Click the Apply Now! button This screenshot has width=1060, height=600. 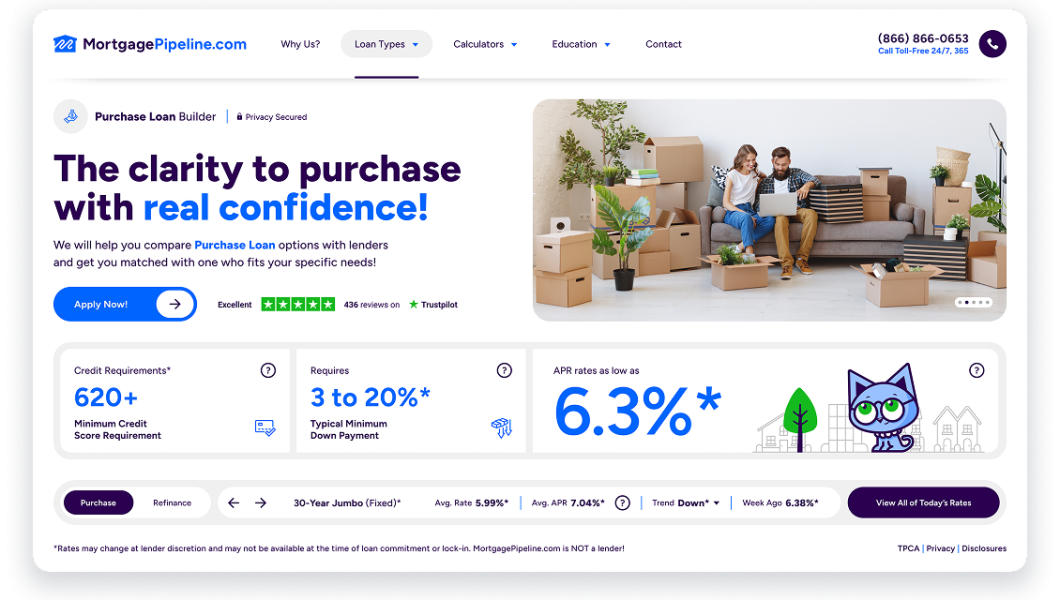click(125, 304)
